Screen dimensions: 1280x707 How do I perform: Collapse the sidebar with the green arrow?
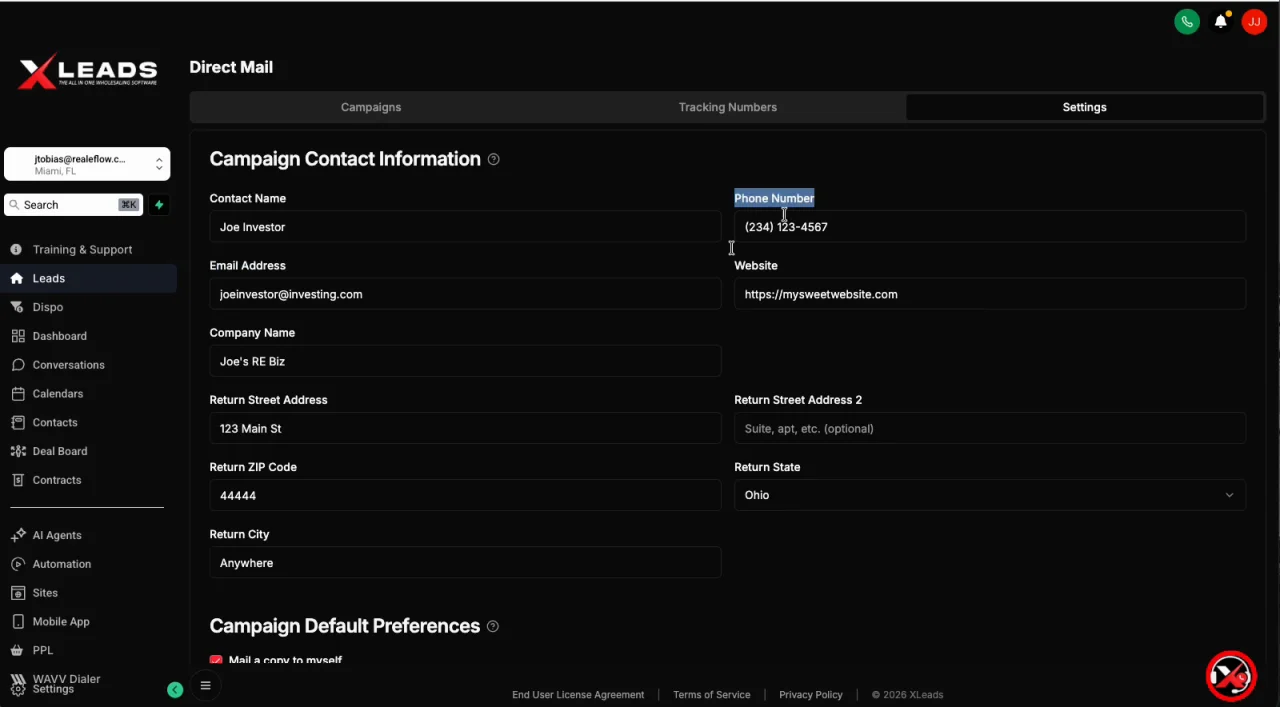click(x=175, y=690)
